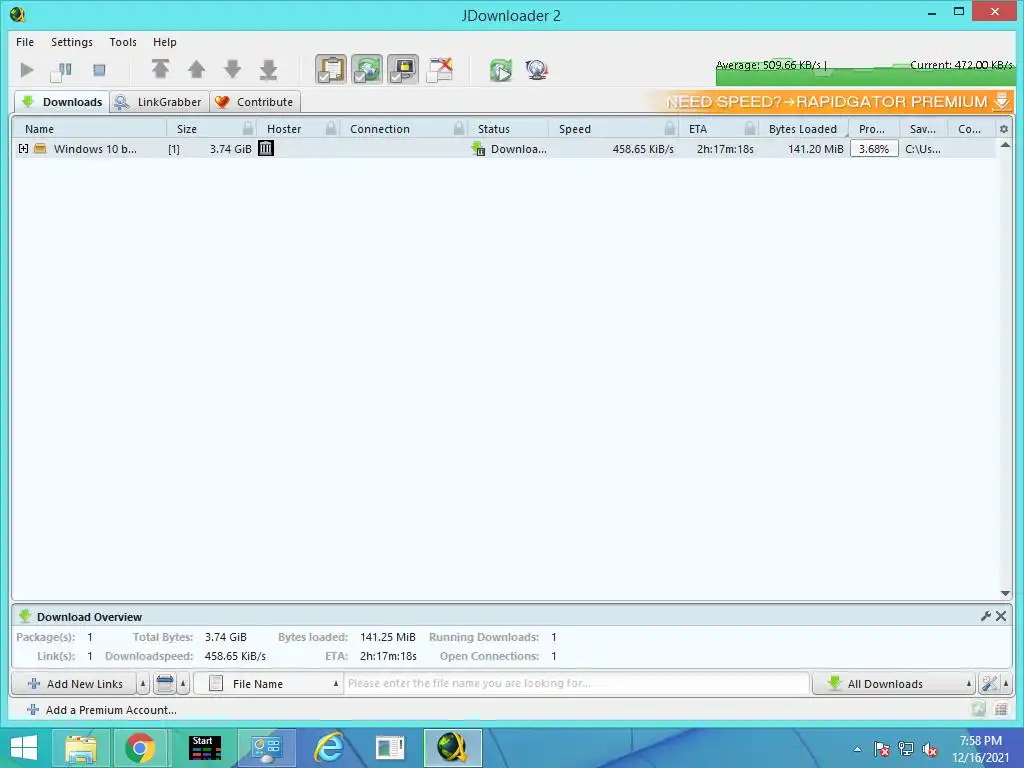Click the Add New Links button
Screen dimensions: 1024x768
click(x=74, y=684)
